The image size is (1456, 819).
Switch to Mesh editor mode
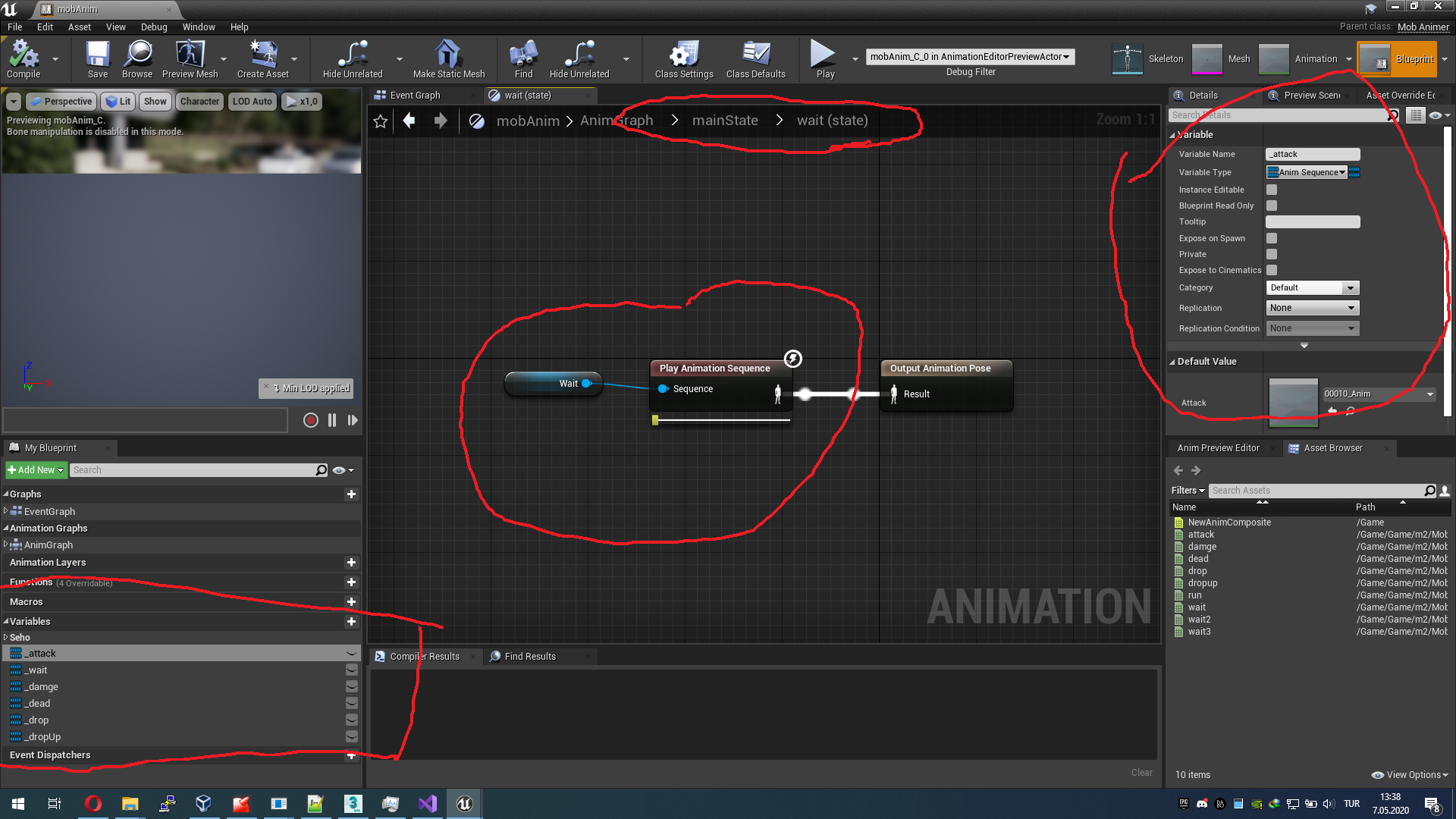(x=1222, y=59)
